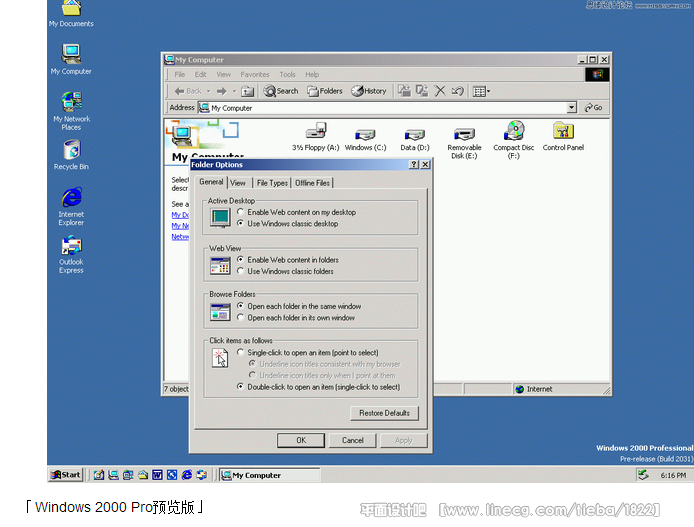Launch Internet Explorer from Quick Launch
Image resolution: width=694 pixels, height=527 pixels.
187,475
